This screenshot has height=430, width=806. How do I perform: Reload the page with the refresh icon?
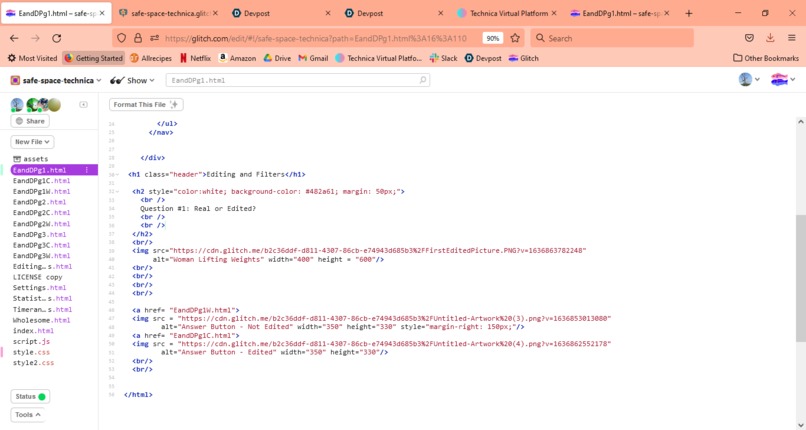[x=57, y=38]
